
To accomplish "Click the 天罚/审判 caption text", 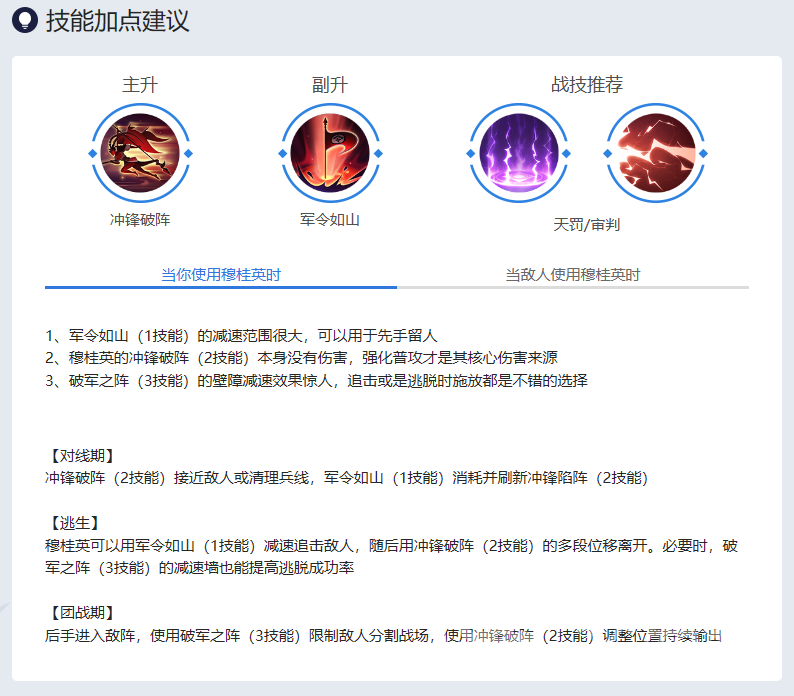I will click(587, 224).
